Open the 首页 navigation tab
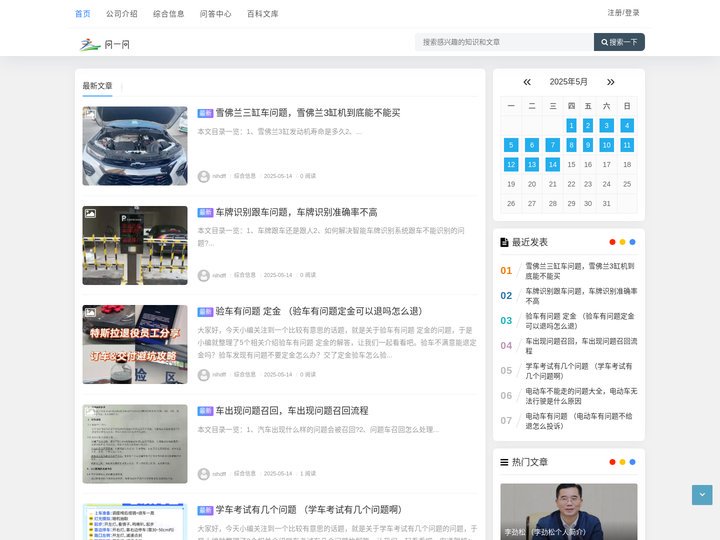 [83, 14]
